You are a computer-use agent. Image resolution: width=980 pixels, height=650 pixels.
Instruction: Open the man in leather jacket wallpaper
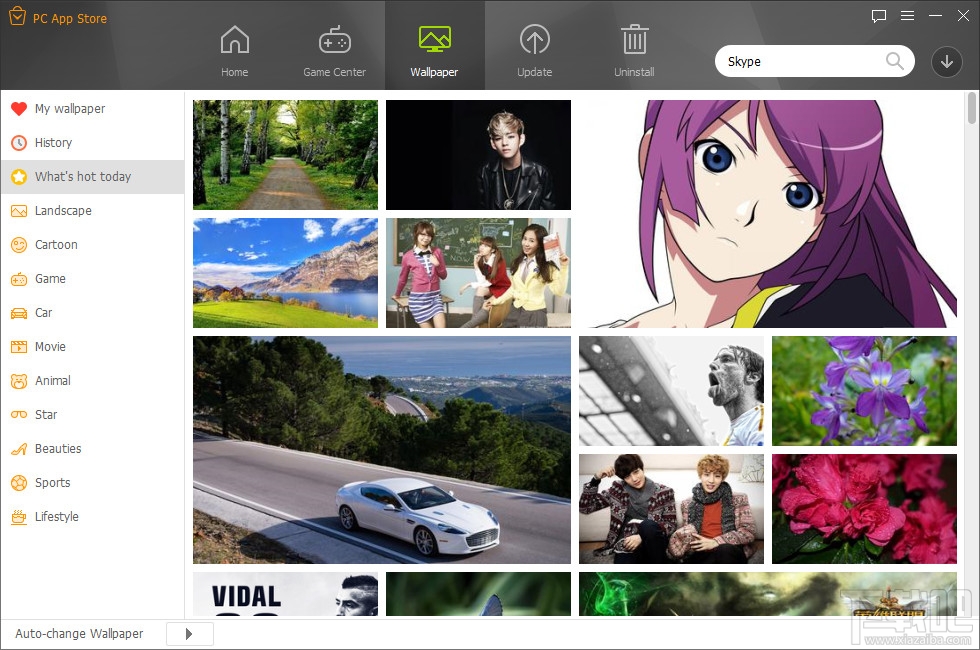tap(478, 154)
